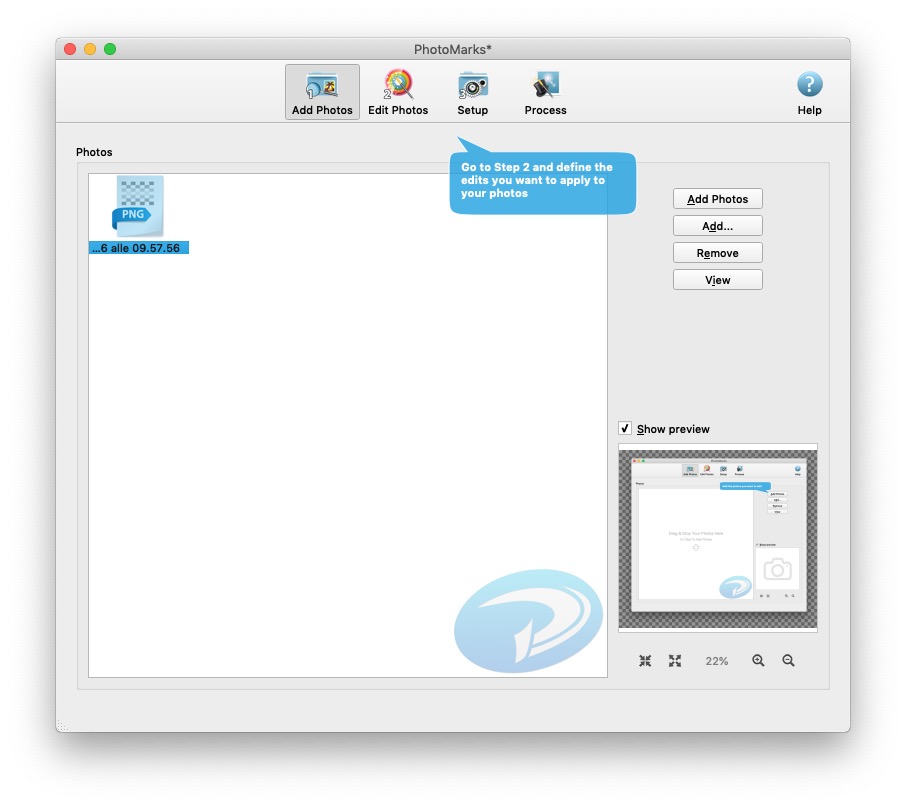Image resolution: width=906 pixels, height=806 pixels.
Task: Open the Edit Photos step
Action: tap(398, 90)
